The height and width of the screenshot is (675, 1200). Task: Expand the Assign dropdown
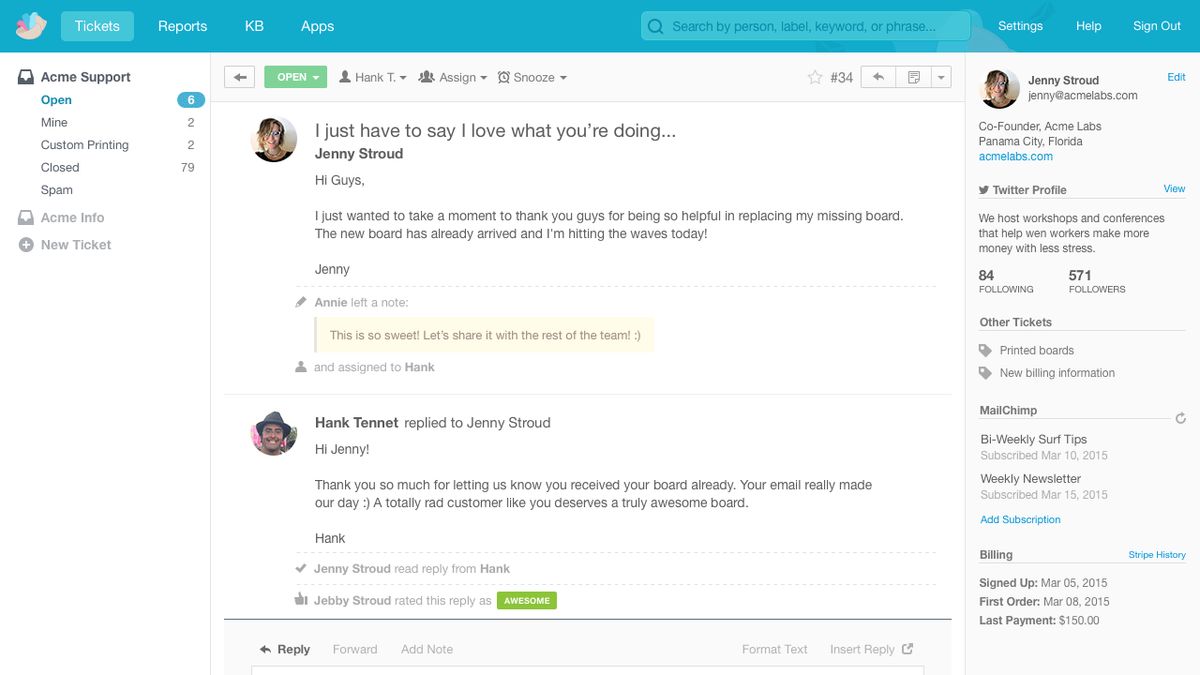coord(452,76)
